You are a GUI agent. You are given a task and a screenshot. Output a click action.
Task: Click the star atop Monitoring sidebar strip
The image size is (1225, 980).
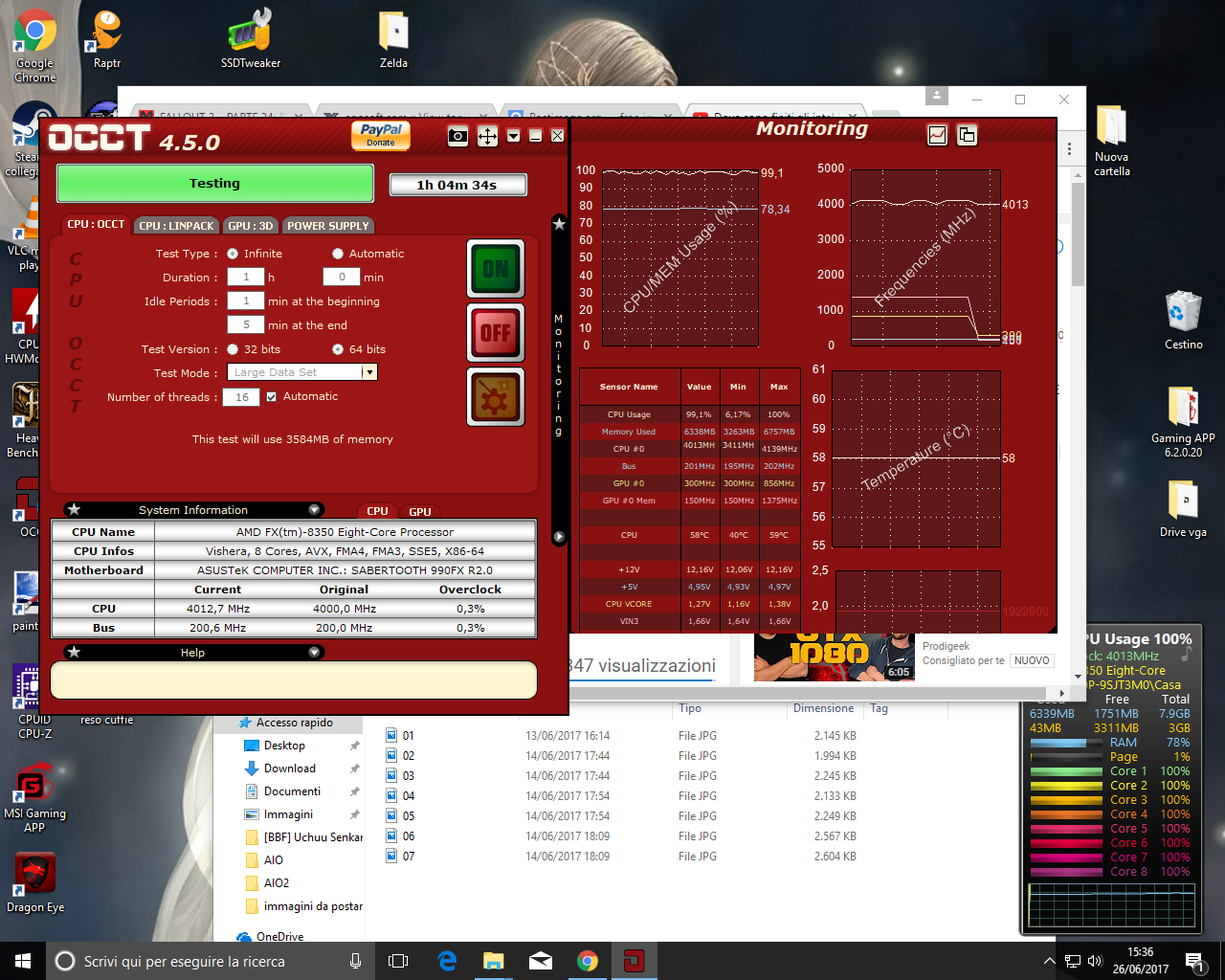560,223
